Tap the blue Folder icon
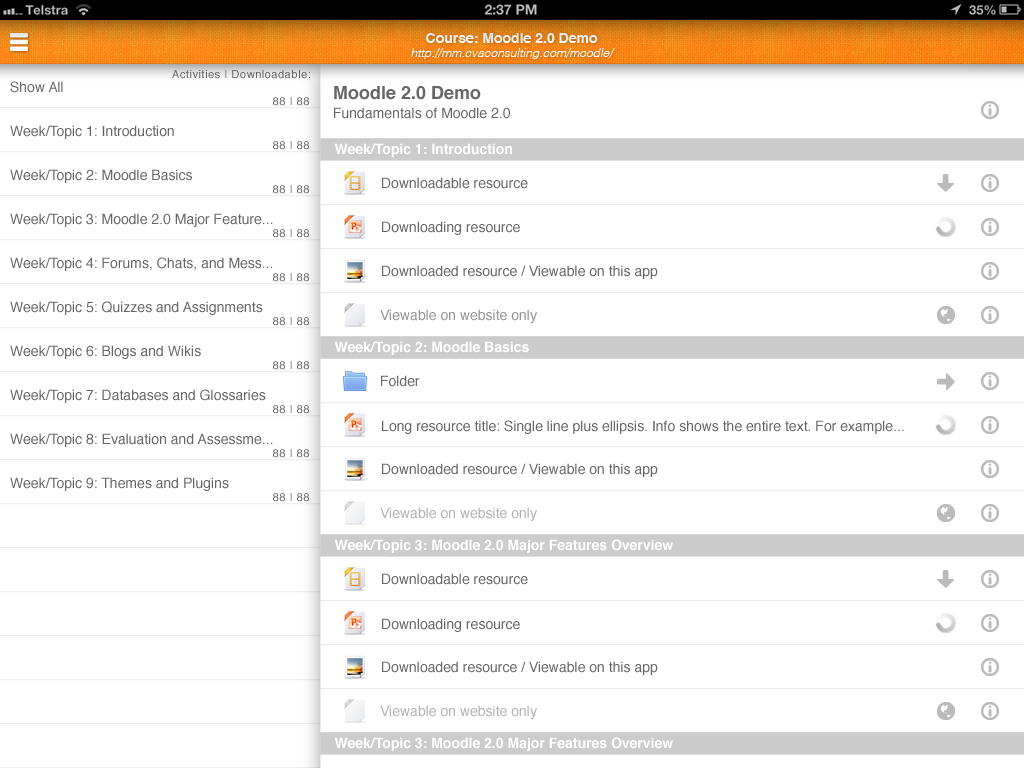 [355, 381]
